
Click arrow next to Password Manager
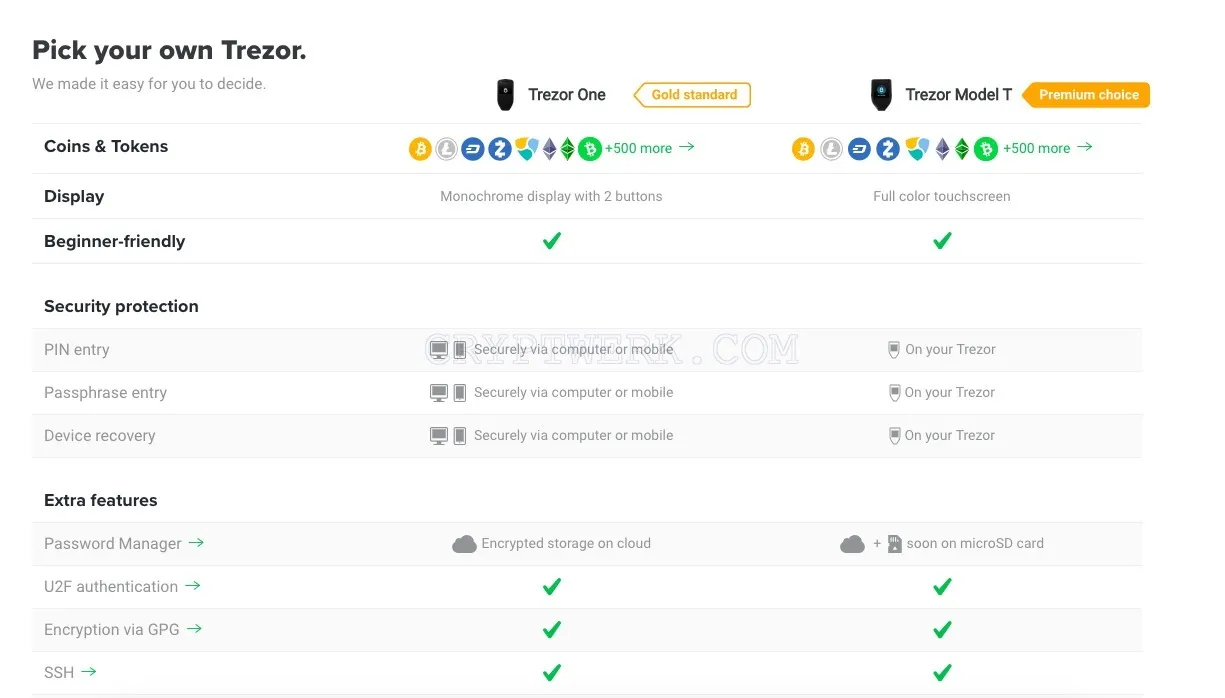tap(196, 543)
